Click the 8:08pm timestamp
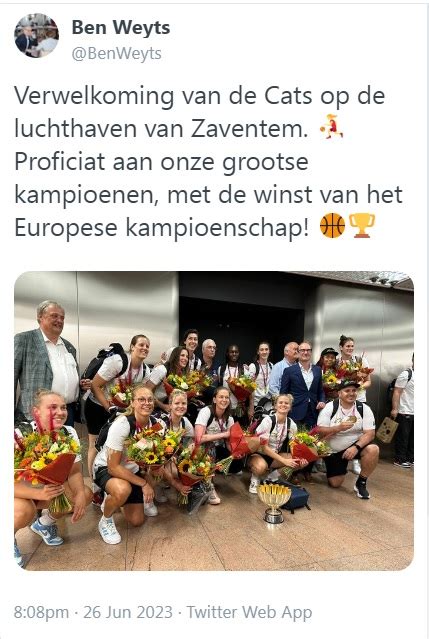Image resolution: width=429 pixels, height=639 pixels. [x=41, y=613]
